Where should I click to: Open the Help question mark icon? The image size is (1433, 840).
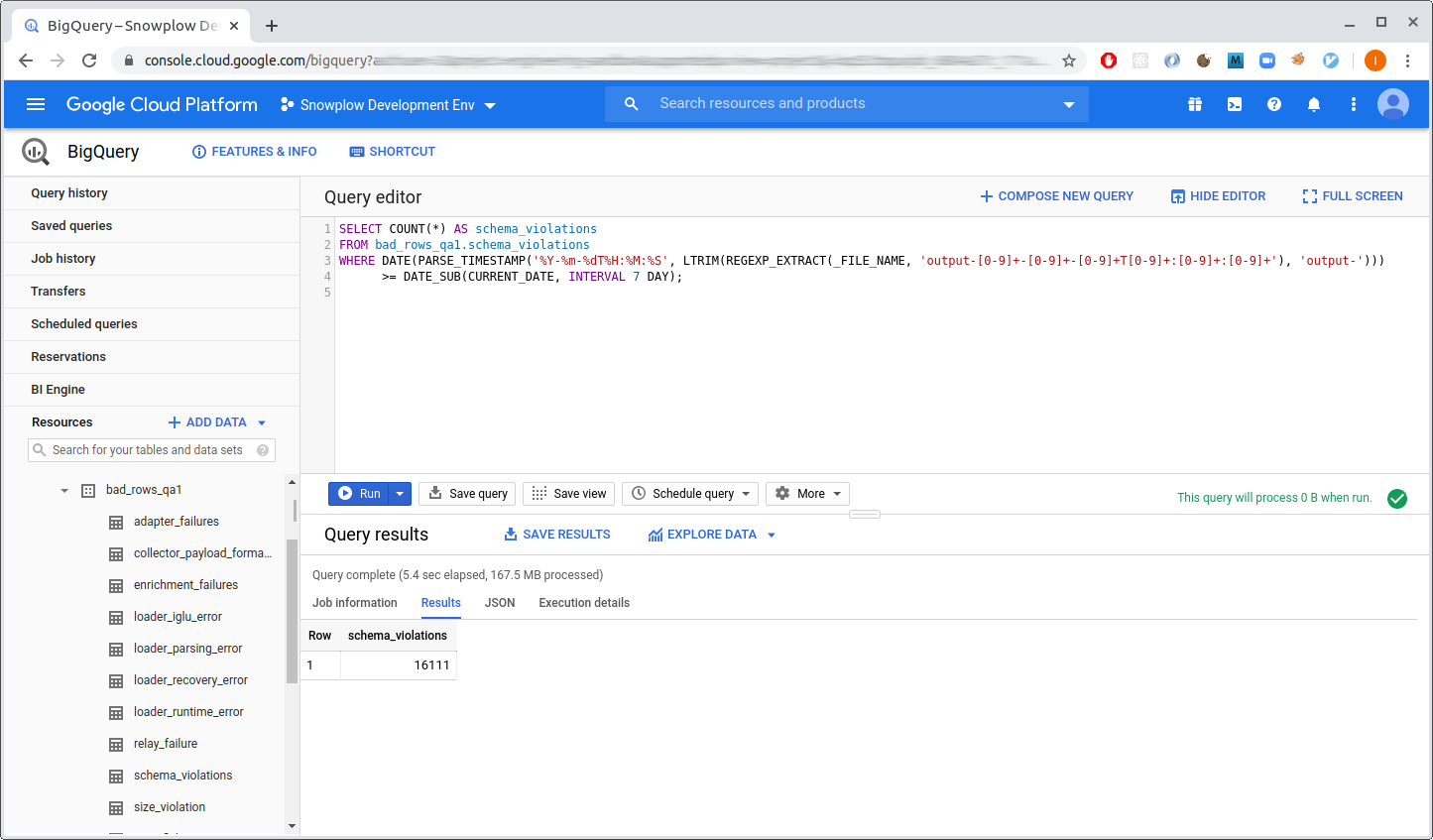coord(1274,103)
